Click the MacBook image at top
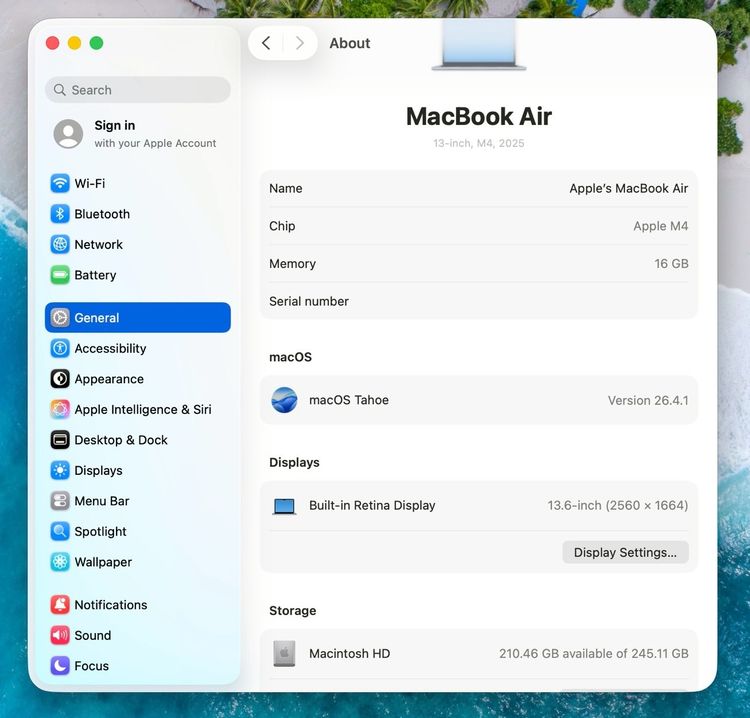This screenshot has height=718, width=750. 479,44
